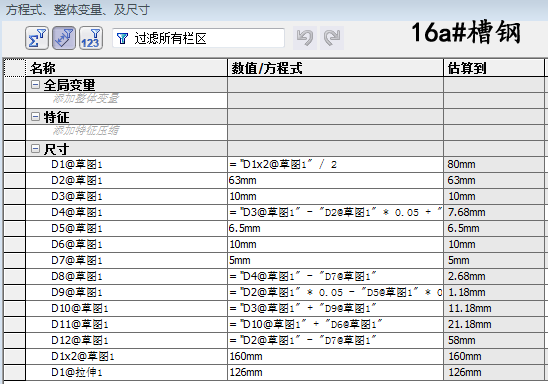Click the 7.68mm evaluated result cell
Image resolution: width=548 pixels, height=384 pixels.
[494, 212]
